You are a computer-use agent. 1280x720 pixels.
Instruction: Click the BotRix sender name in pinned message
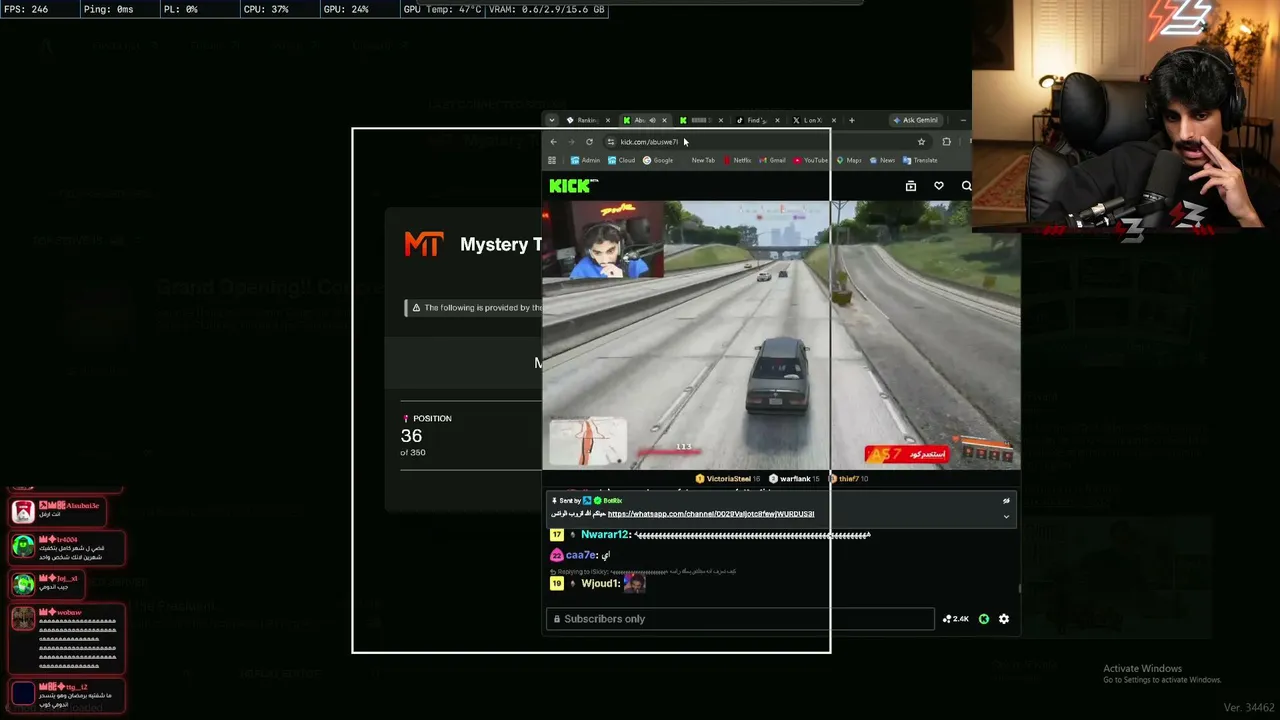coord(612,501)
